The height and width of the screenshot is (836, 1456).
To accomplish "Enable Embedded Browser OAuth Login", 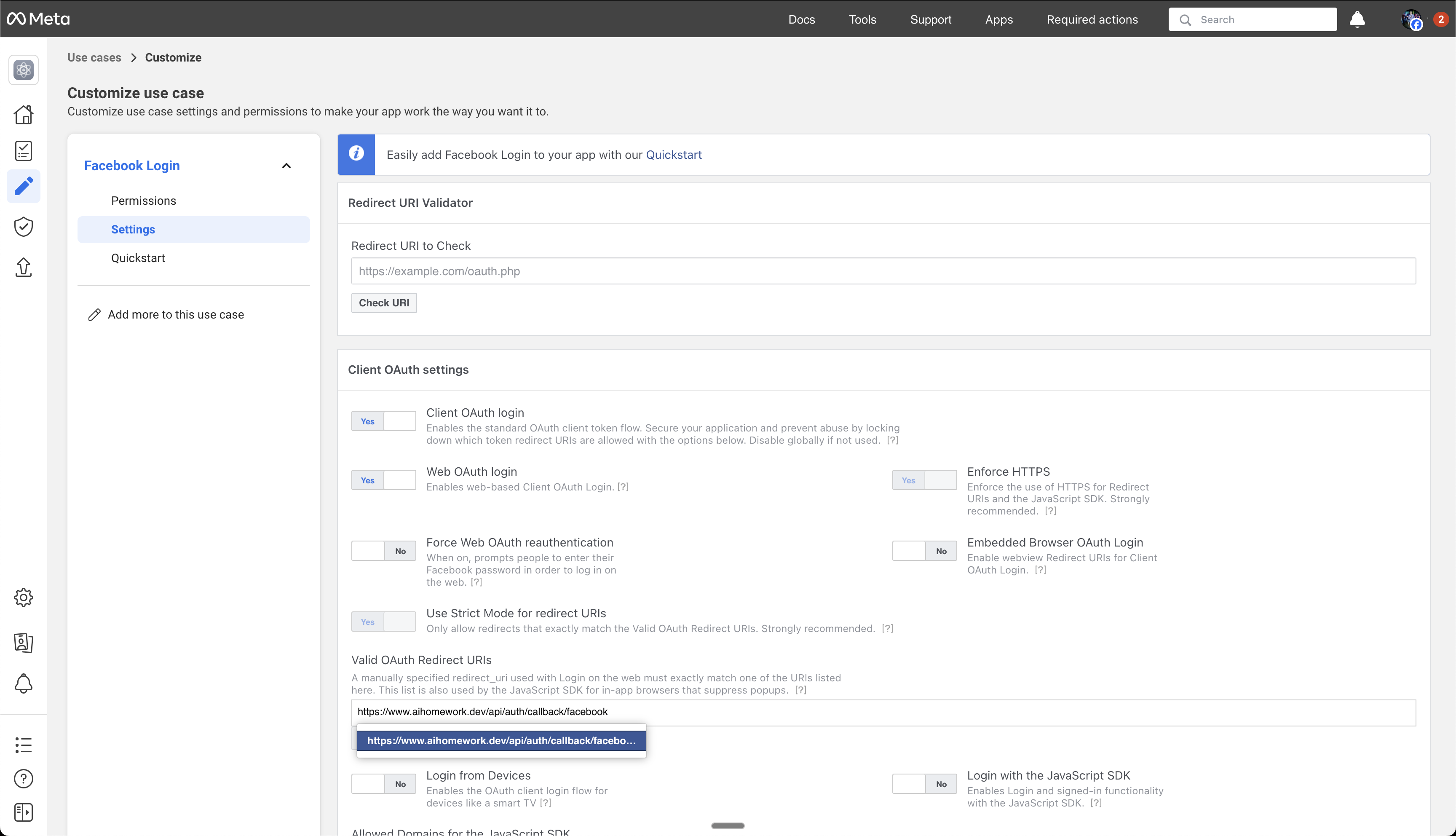I will [x=925, y=551].
